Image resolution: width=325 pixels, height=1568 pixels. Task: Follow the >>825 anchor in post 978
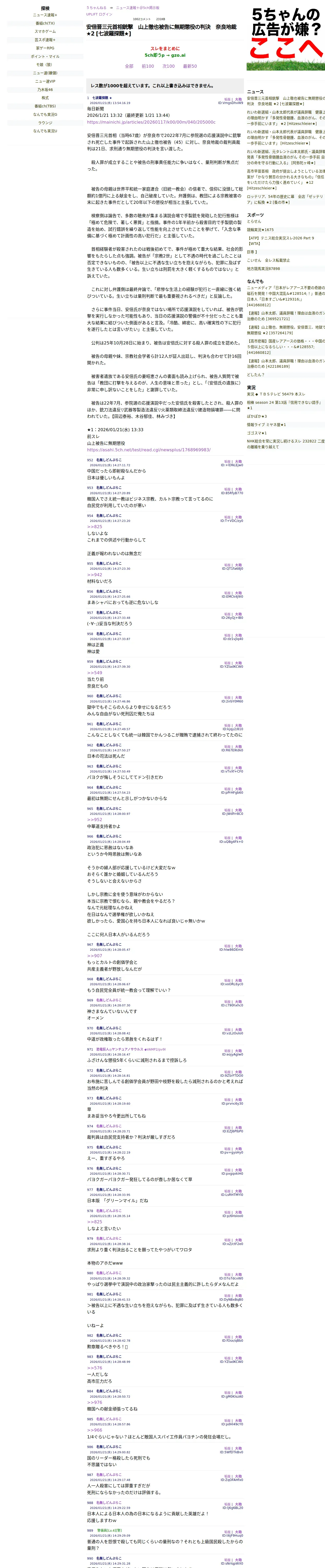click(x=94, y=1222)
